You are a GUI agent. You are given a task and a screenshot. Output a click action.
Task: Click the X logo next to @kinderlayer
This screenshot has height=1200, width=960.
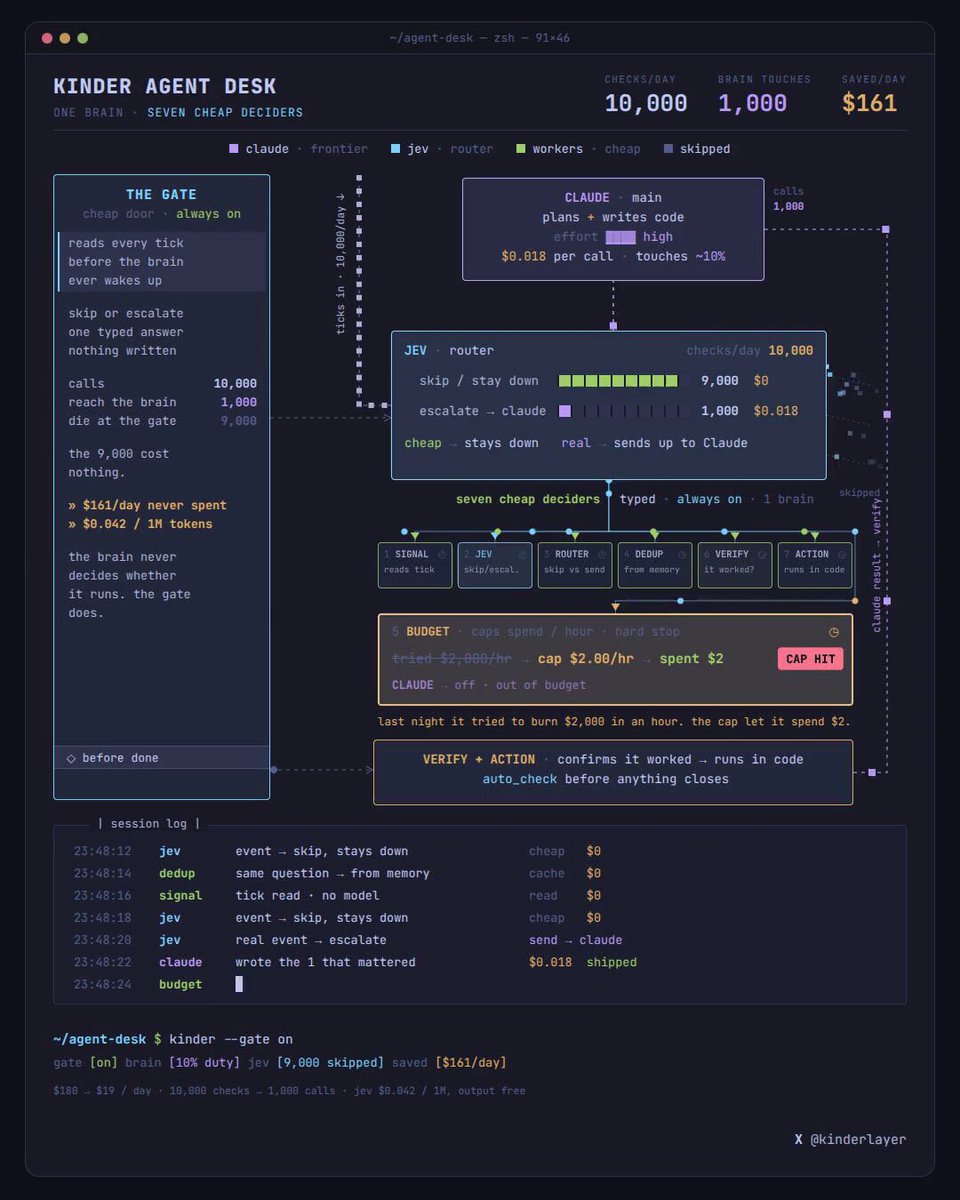(798, 1139)
